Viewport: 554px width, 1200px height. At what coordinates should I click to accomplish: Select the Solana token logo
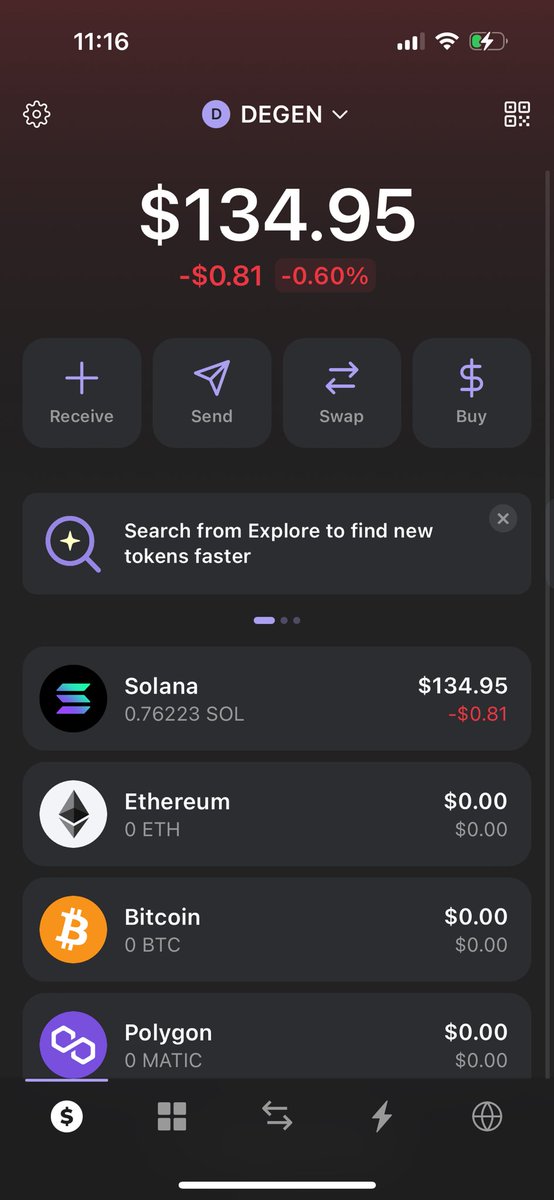pos(73,699)
